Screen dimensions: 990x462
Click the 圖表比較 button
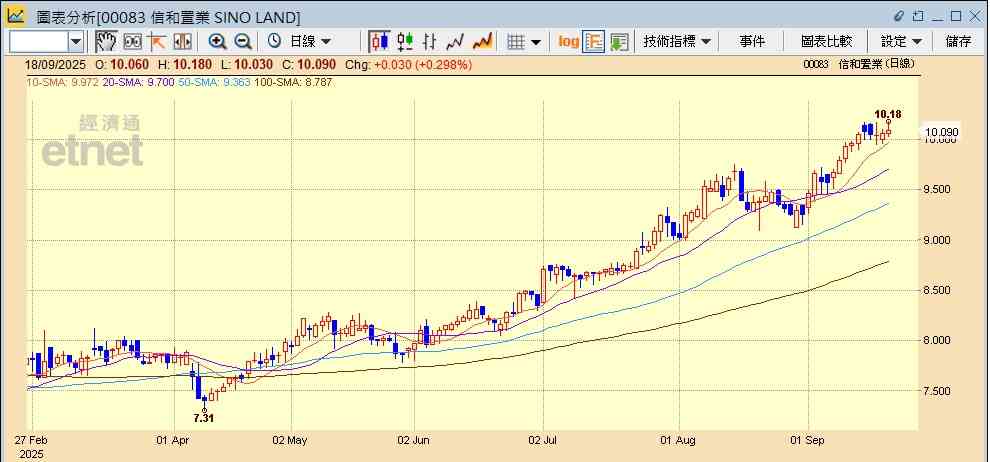tap(826, 42)
